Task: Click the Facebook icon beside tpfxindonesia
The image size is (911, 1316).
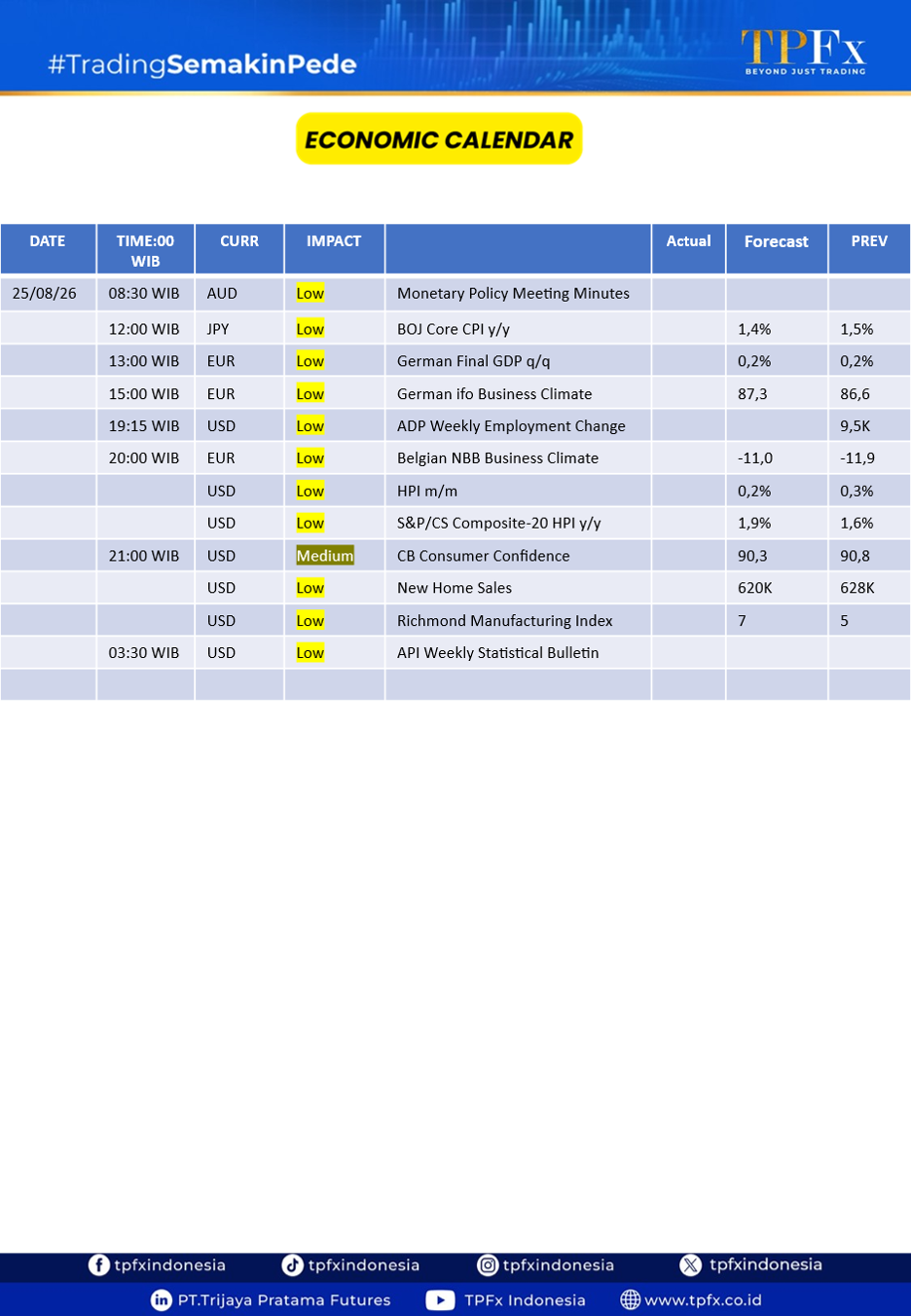Action: [99, 1264]
